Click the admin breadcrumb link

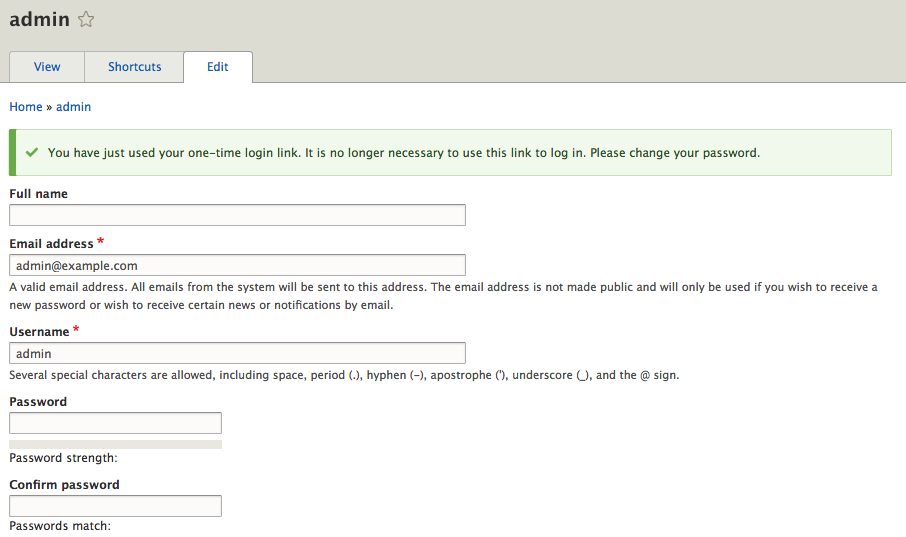pyautogui.click(x=73, y=107)
